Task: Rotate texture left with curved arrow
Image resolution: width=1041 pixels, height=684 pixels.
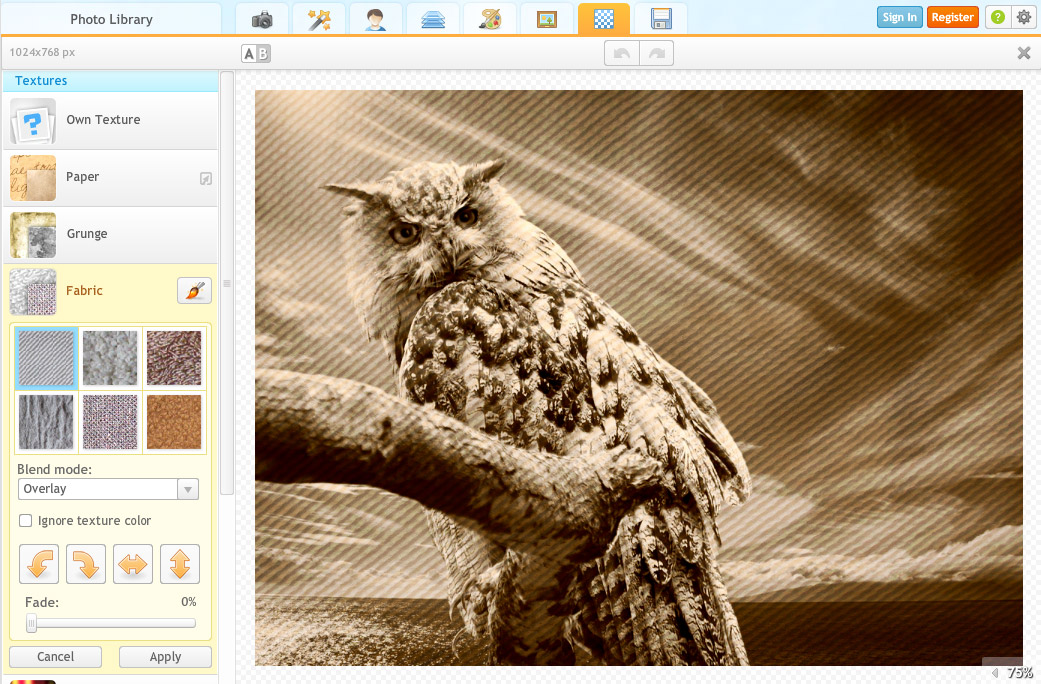Action: click(x=39, y=564)
